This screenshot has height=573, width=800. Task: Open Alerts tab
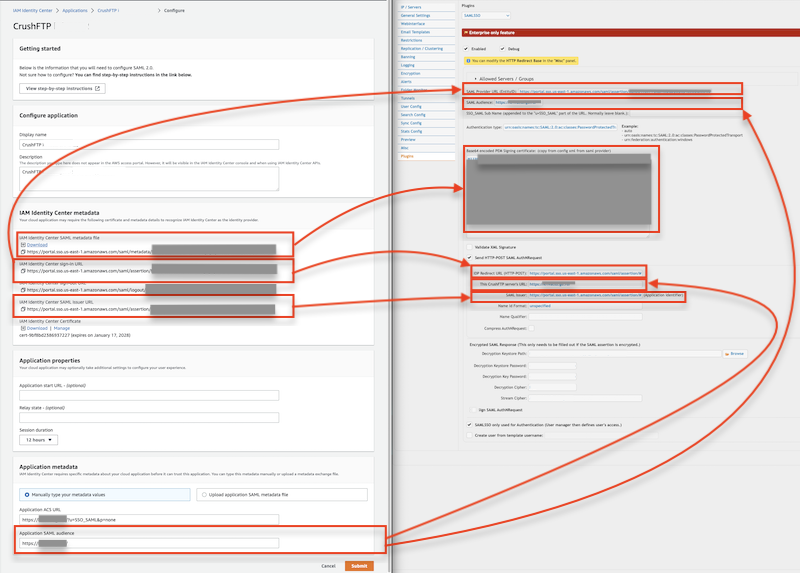[x=427, y=82]
